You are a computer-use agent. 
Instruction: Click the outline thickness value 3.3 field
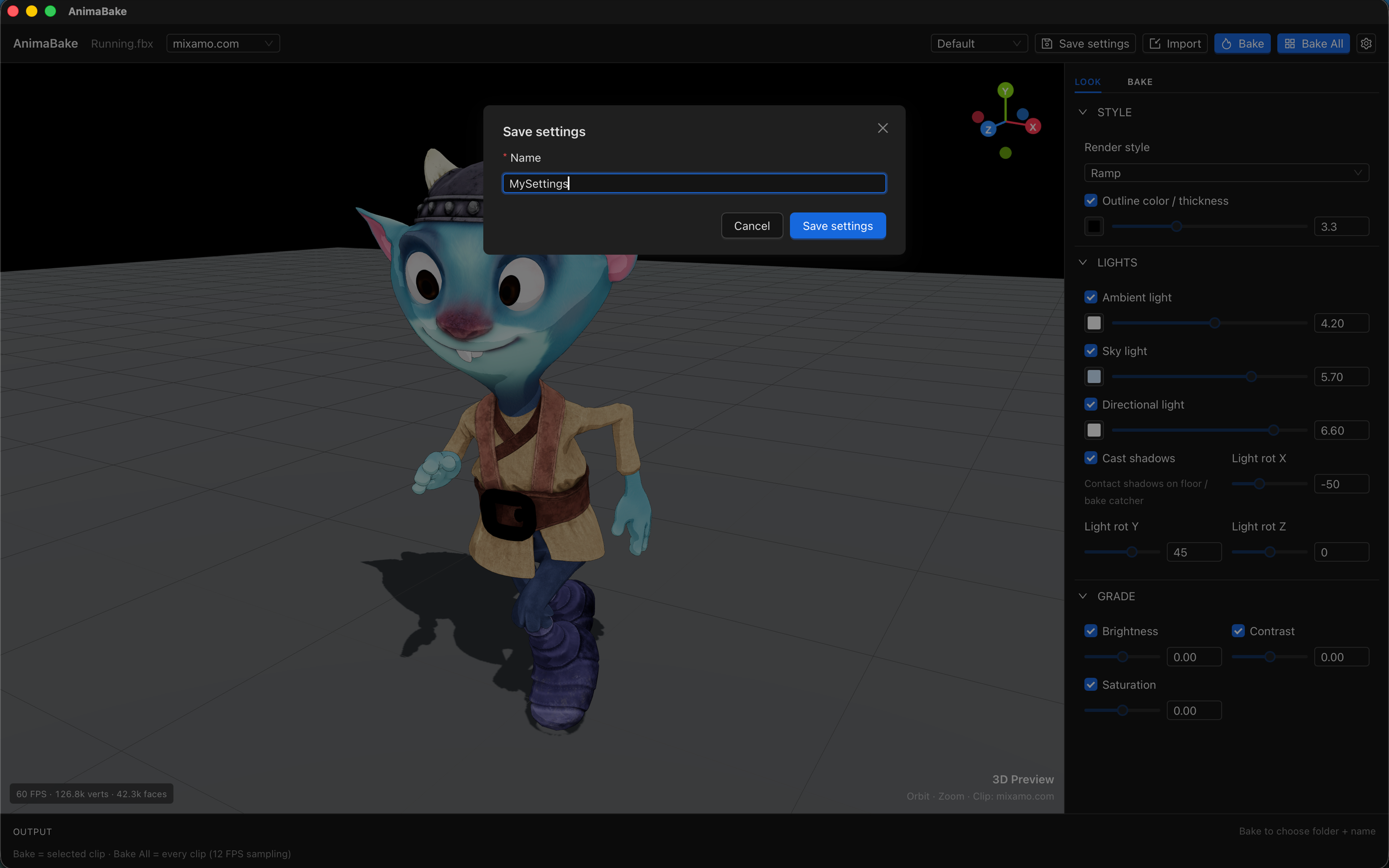(x=1341, y=226)
